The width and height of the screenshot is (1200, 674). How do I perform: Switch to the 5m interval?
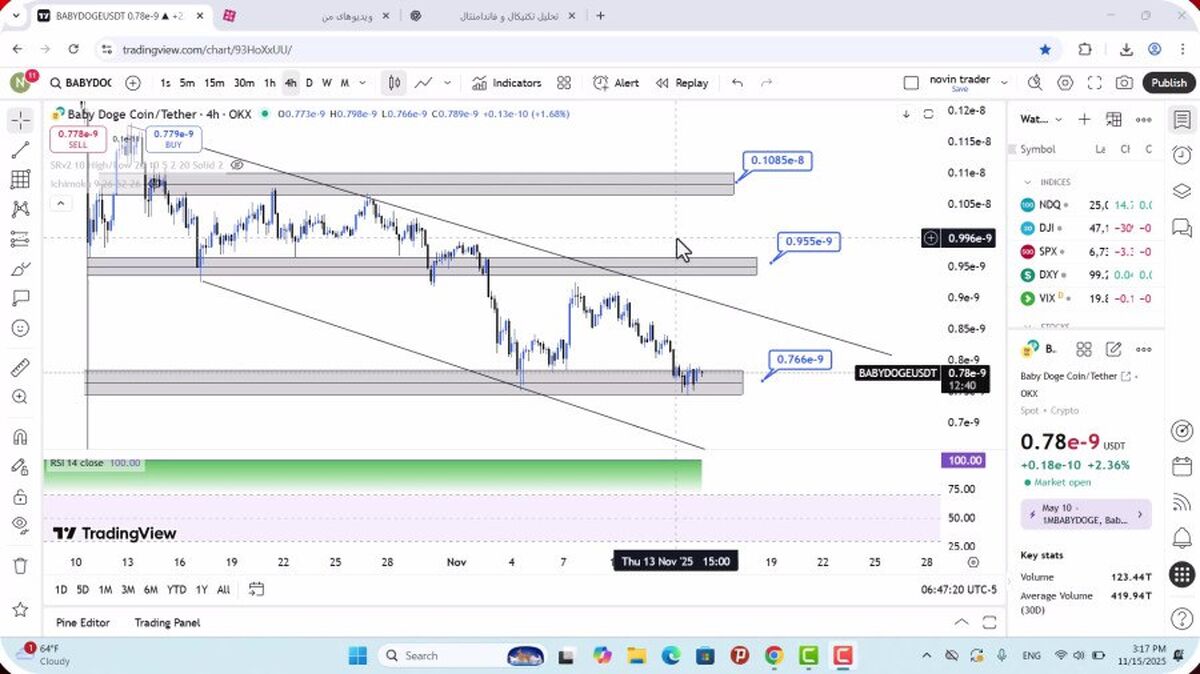(187, 83)
